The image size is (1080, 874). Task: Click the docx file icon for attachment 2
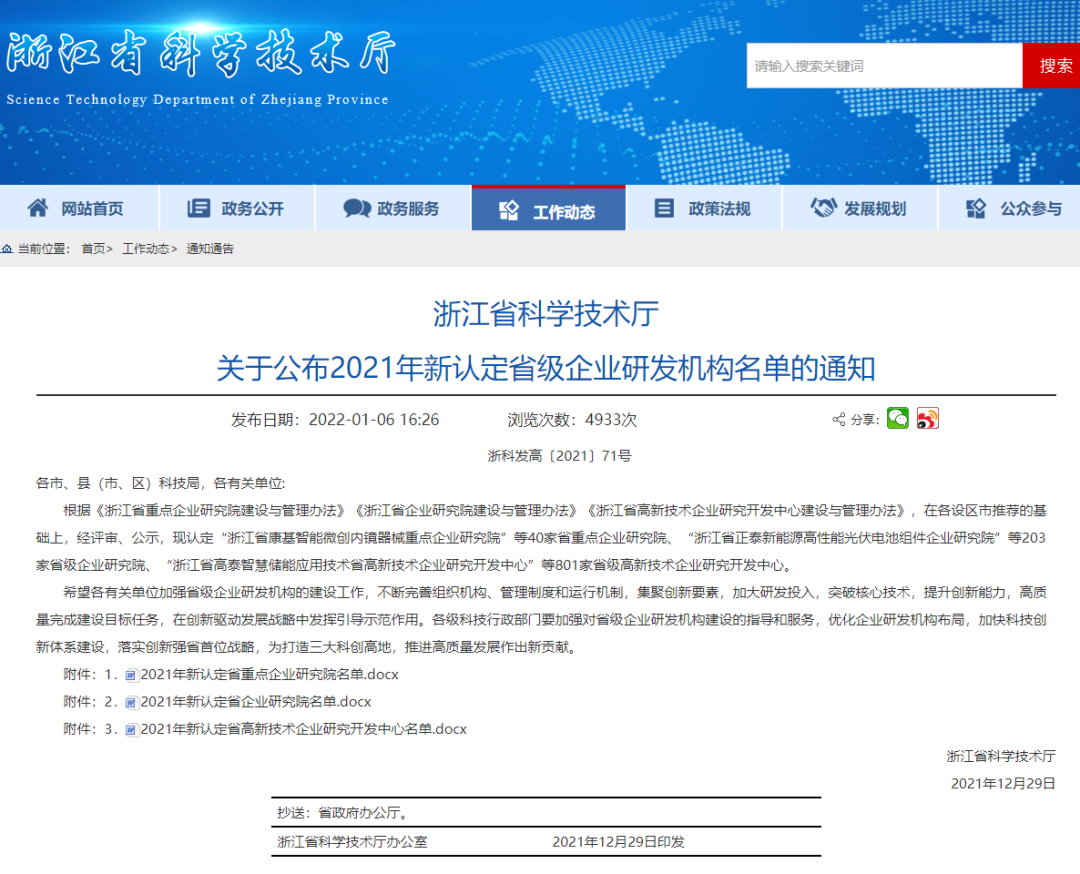pos(132,703)
